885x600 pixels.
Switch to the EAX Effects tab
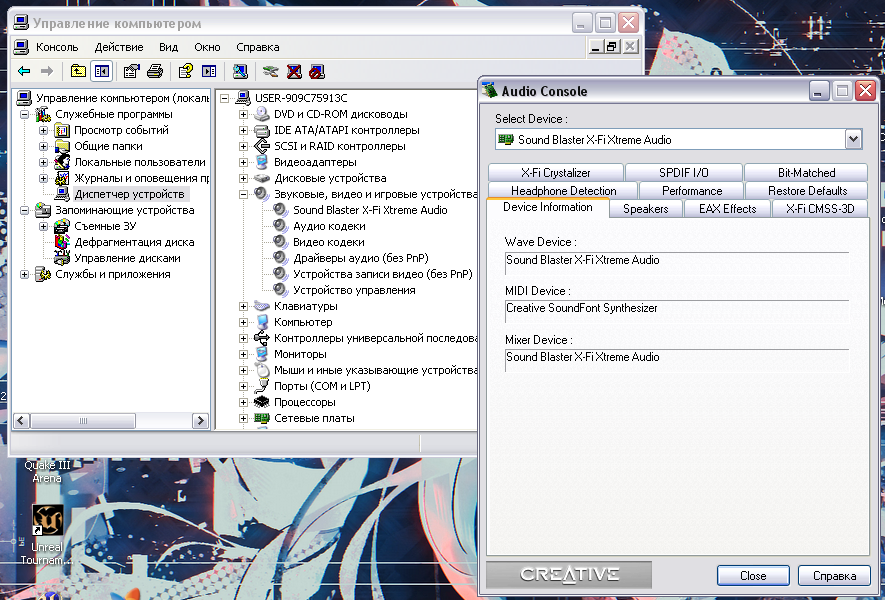point(727,209)
